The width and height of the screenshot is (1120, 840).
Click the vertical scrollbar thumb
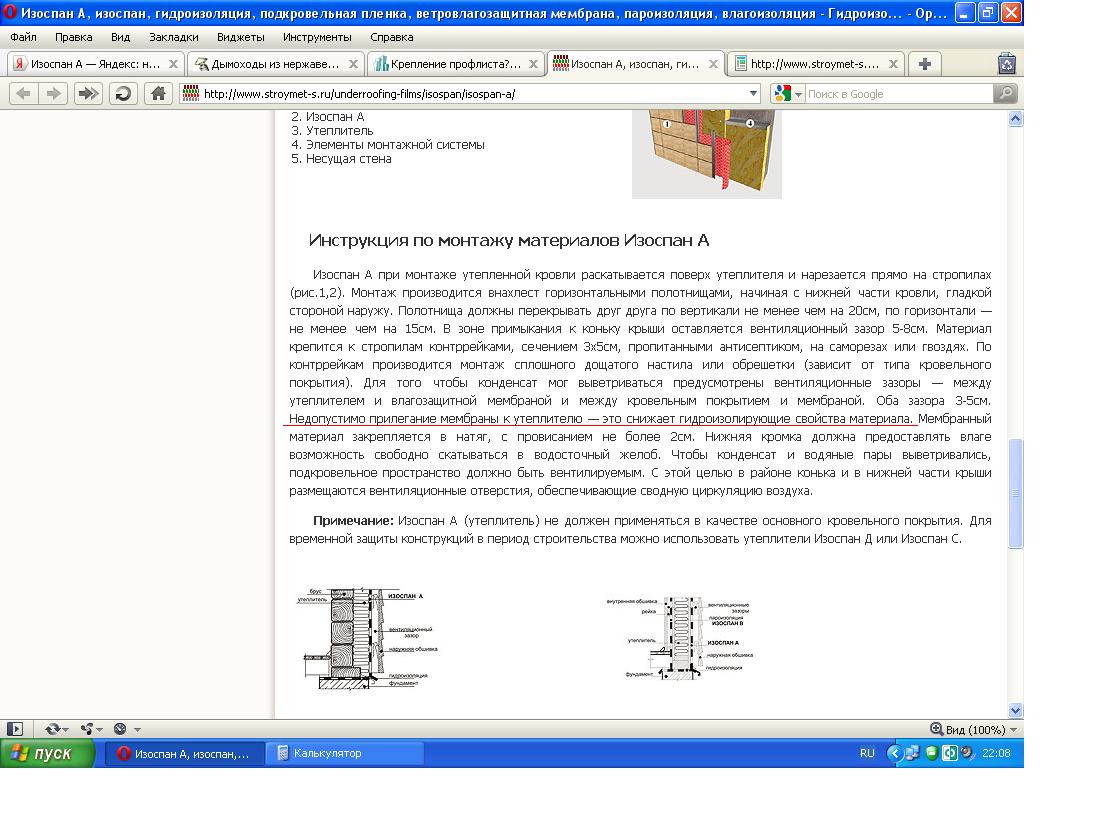pyautogui.click(x=1016, y=493)
